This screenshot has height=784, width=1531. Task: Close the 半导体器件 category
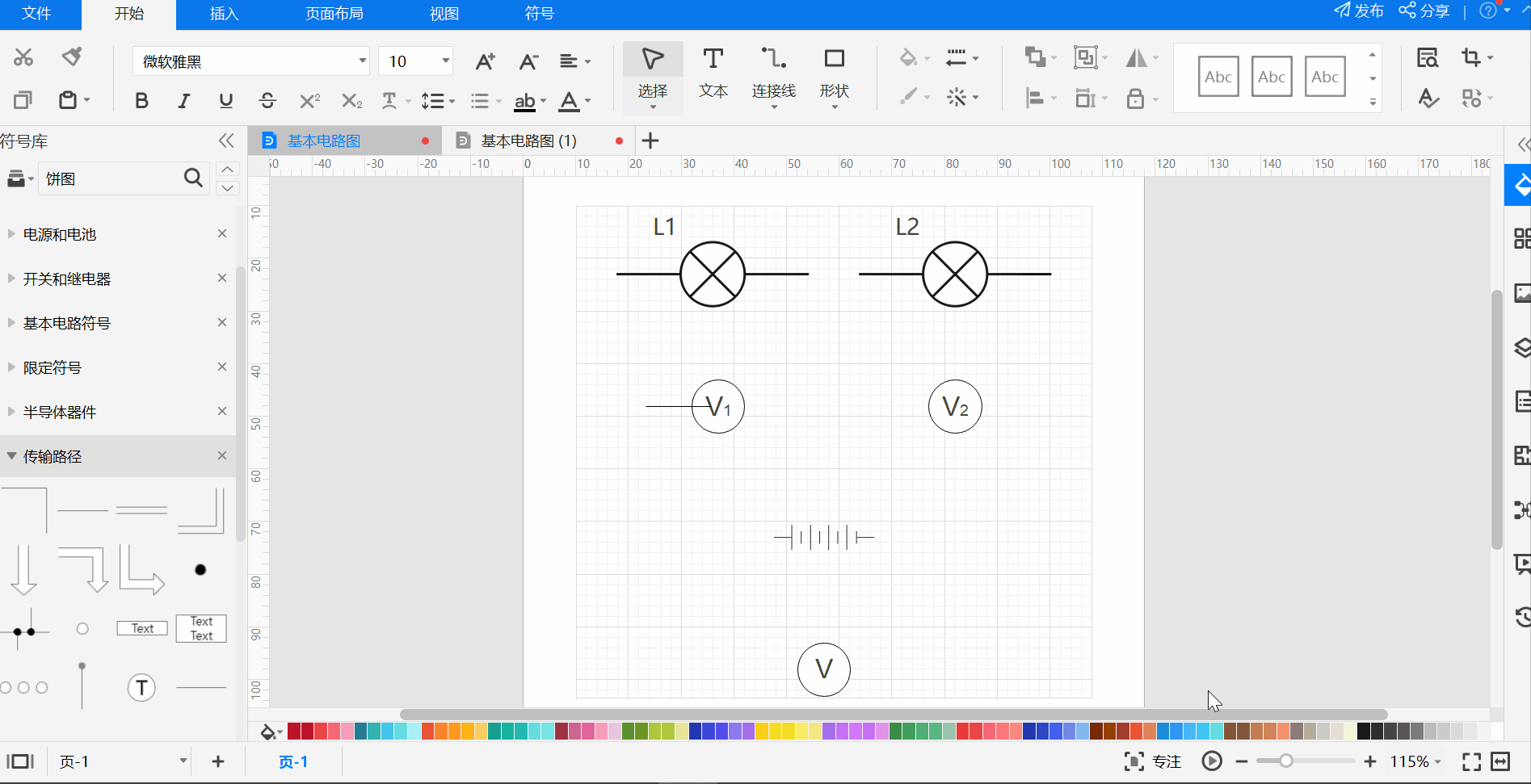(222, 411)
